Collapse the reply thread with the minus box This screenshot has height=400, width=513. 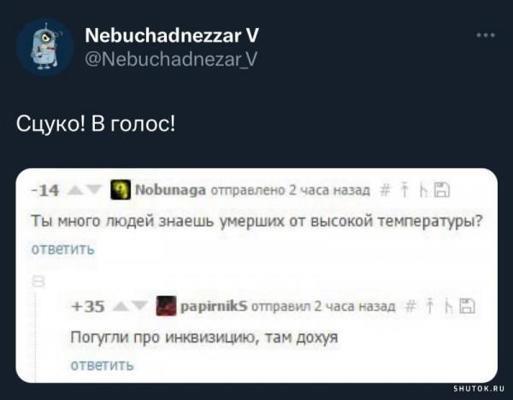pyautogui.click(x=38, y=282)
